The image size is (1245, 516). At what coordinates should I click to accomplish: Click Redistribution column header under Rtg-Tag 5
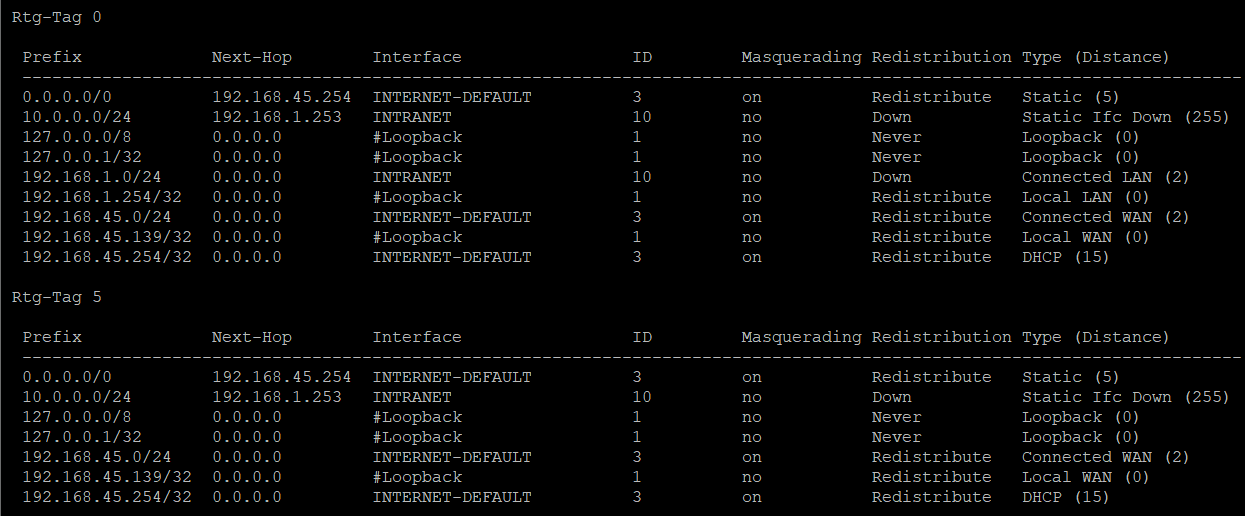(941, 337)
